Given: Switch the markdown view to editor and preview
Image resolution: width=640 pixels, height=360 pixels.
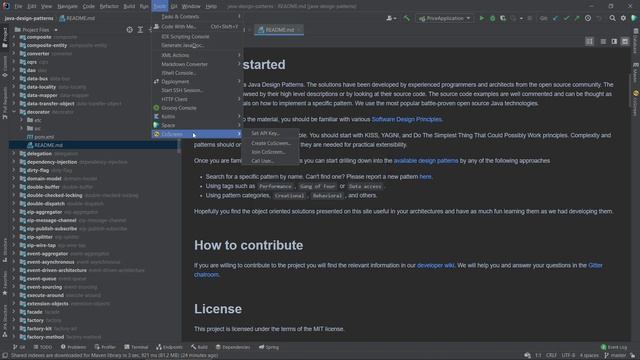Looking at the screenshot, I should 614,42.
